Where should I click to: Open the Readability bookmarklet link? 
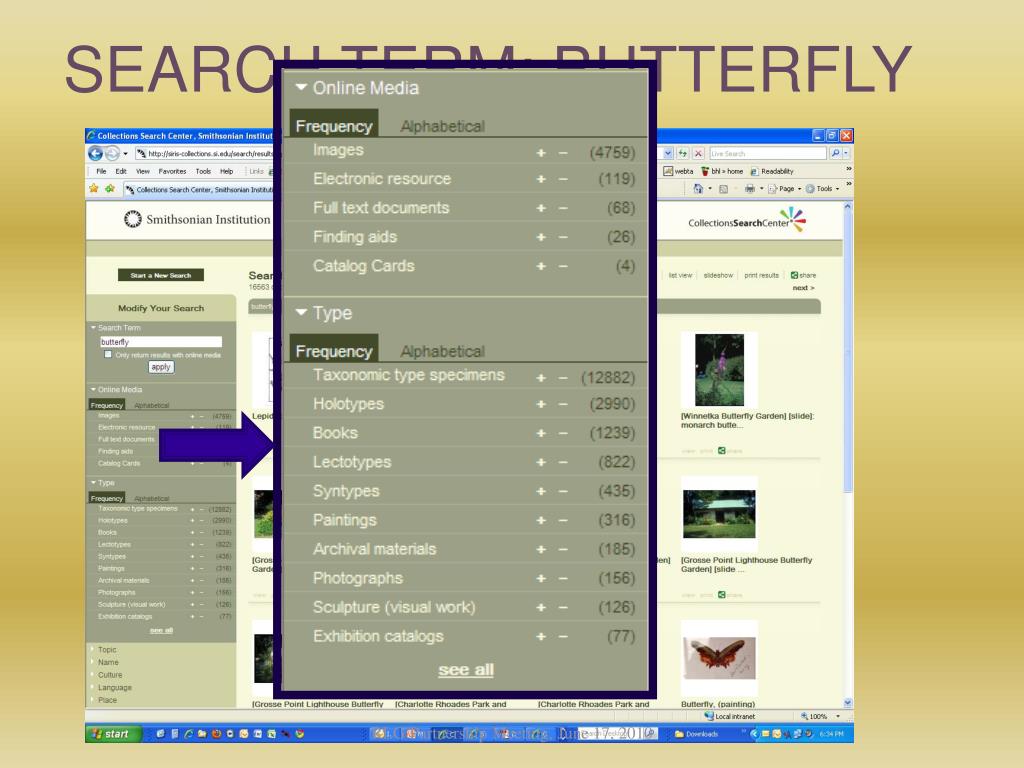[772, 171]
